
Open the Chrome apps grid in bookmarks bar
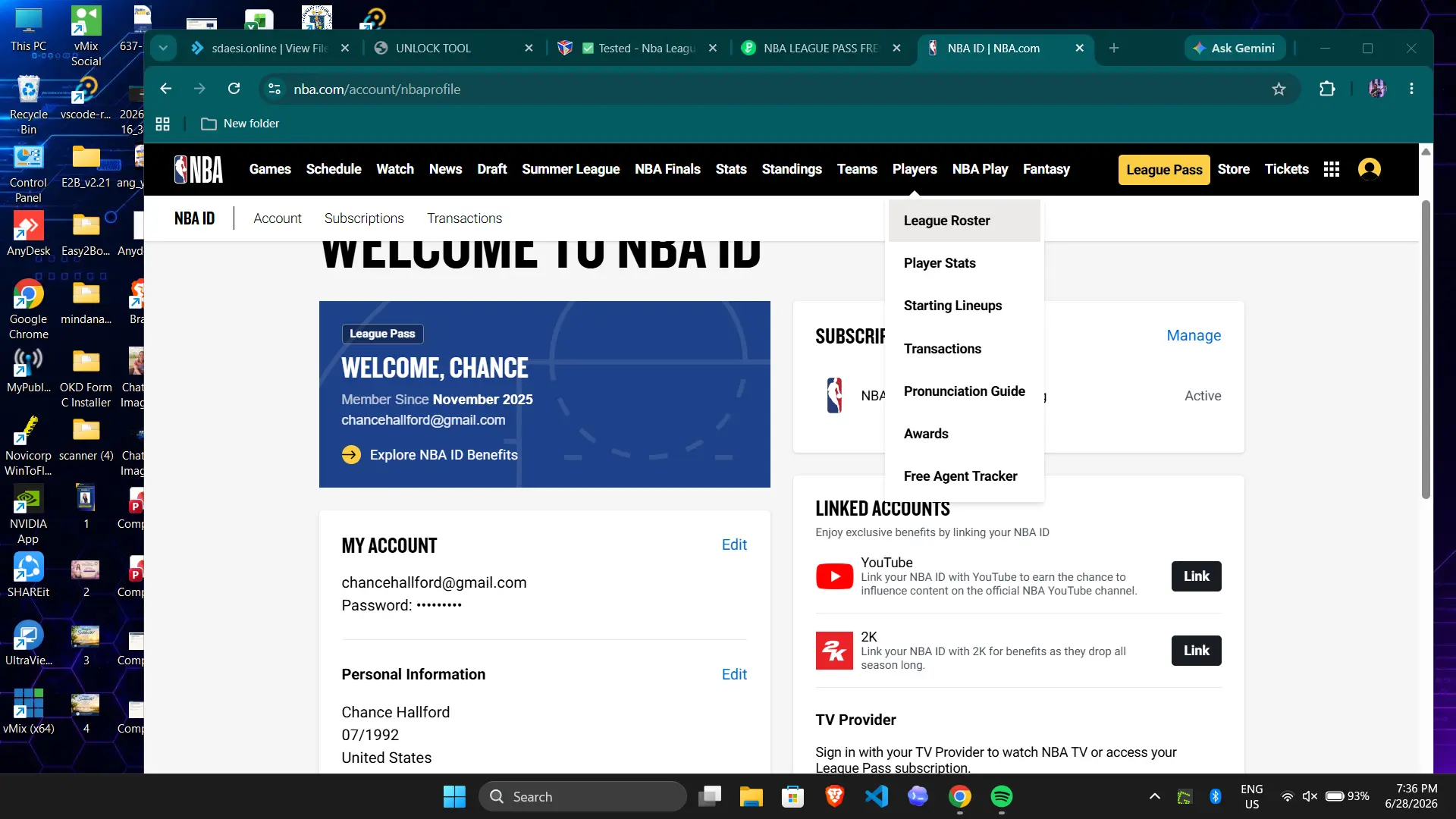point(162,124)
